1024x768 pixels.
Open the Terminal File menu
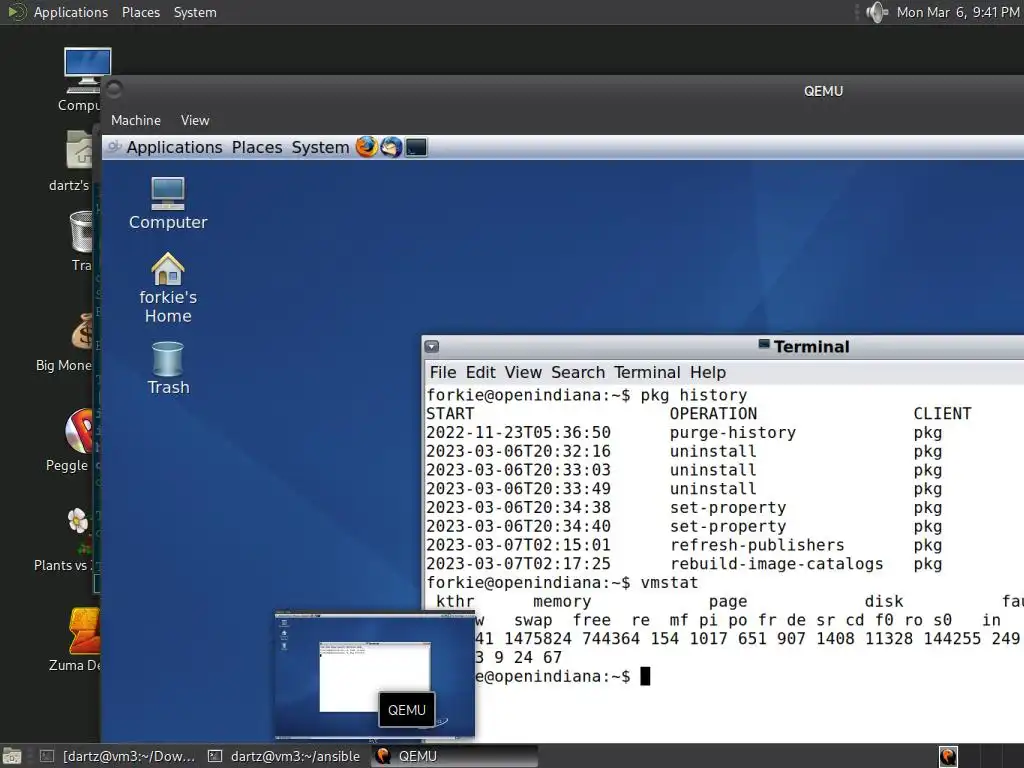point(443,372)
